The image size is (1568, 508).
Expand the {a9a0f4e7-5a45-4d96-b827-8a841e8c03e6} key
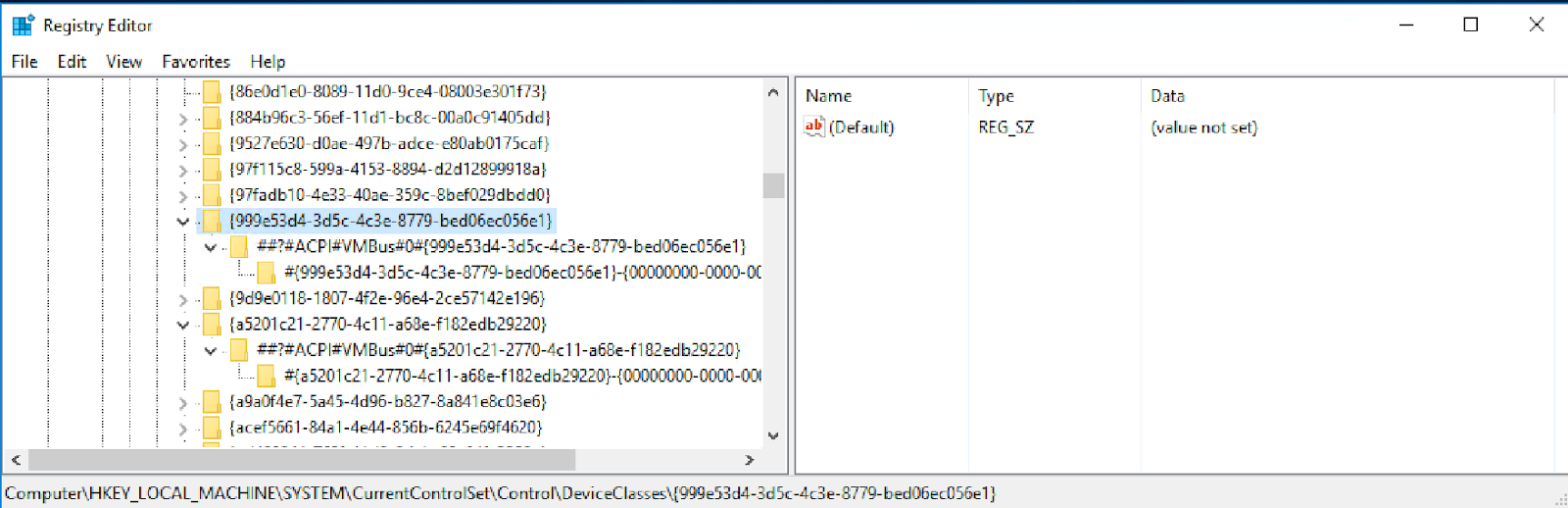pyautogui.click(x=183, y=402)
